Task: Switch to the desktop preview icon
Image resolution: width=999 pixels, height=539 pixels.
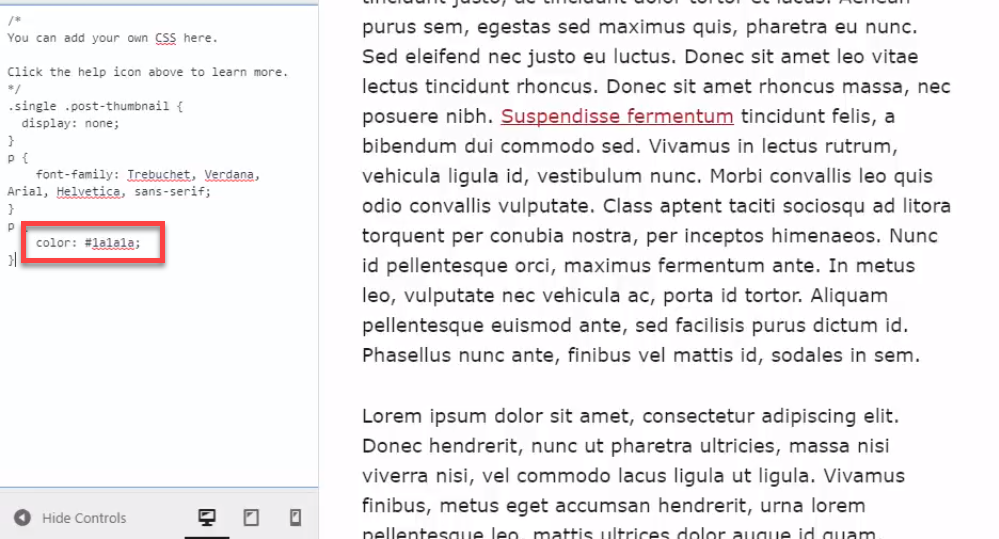Action: [x=206, y=517]
